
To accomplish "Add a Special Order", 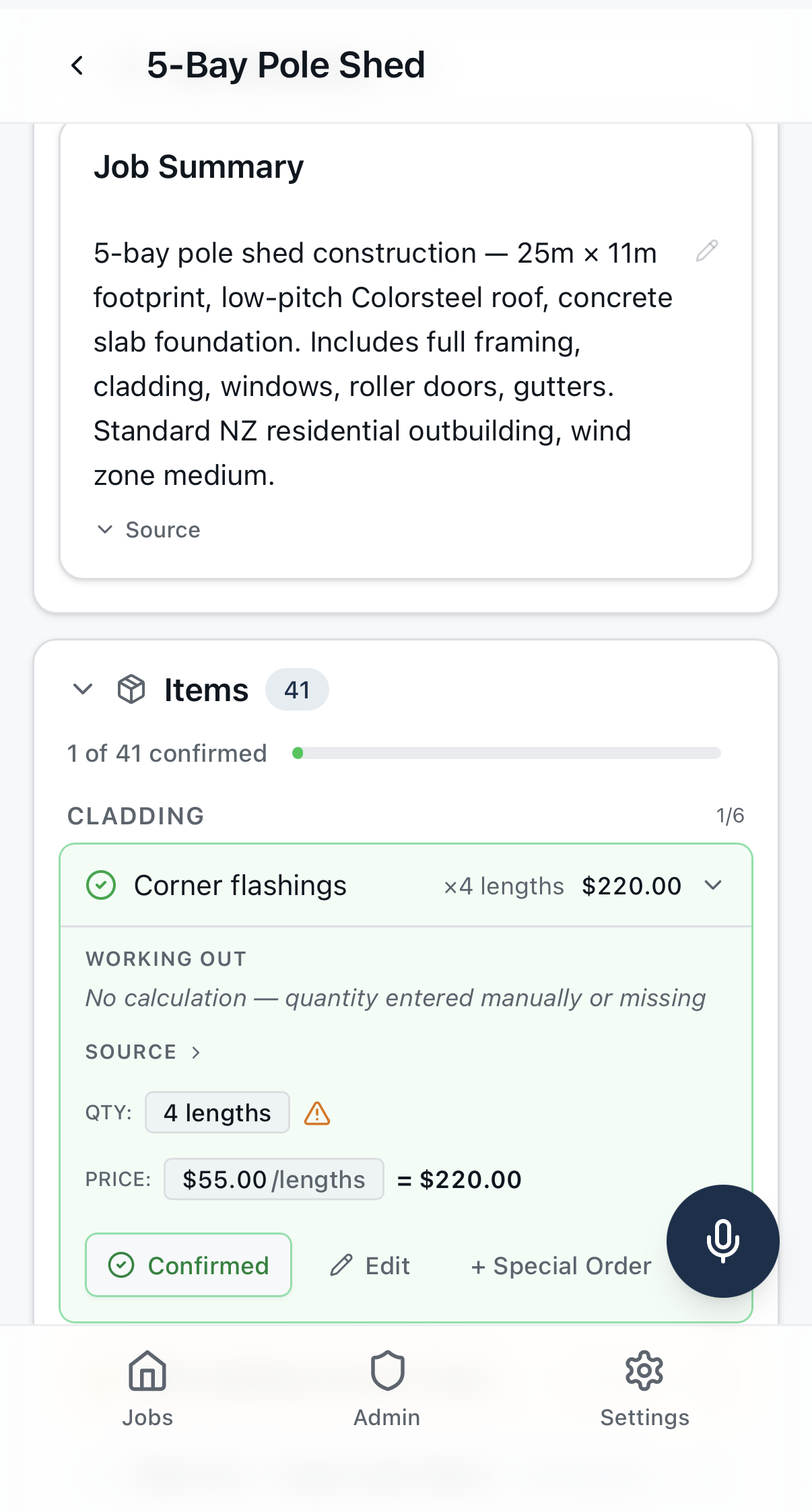I will point(561,1266).
